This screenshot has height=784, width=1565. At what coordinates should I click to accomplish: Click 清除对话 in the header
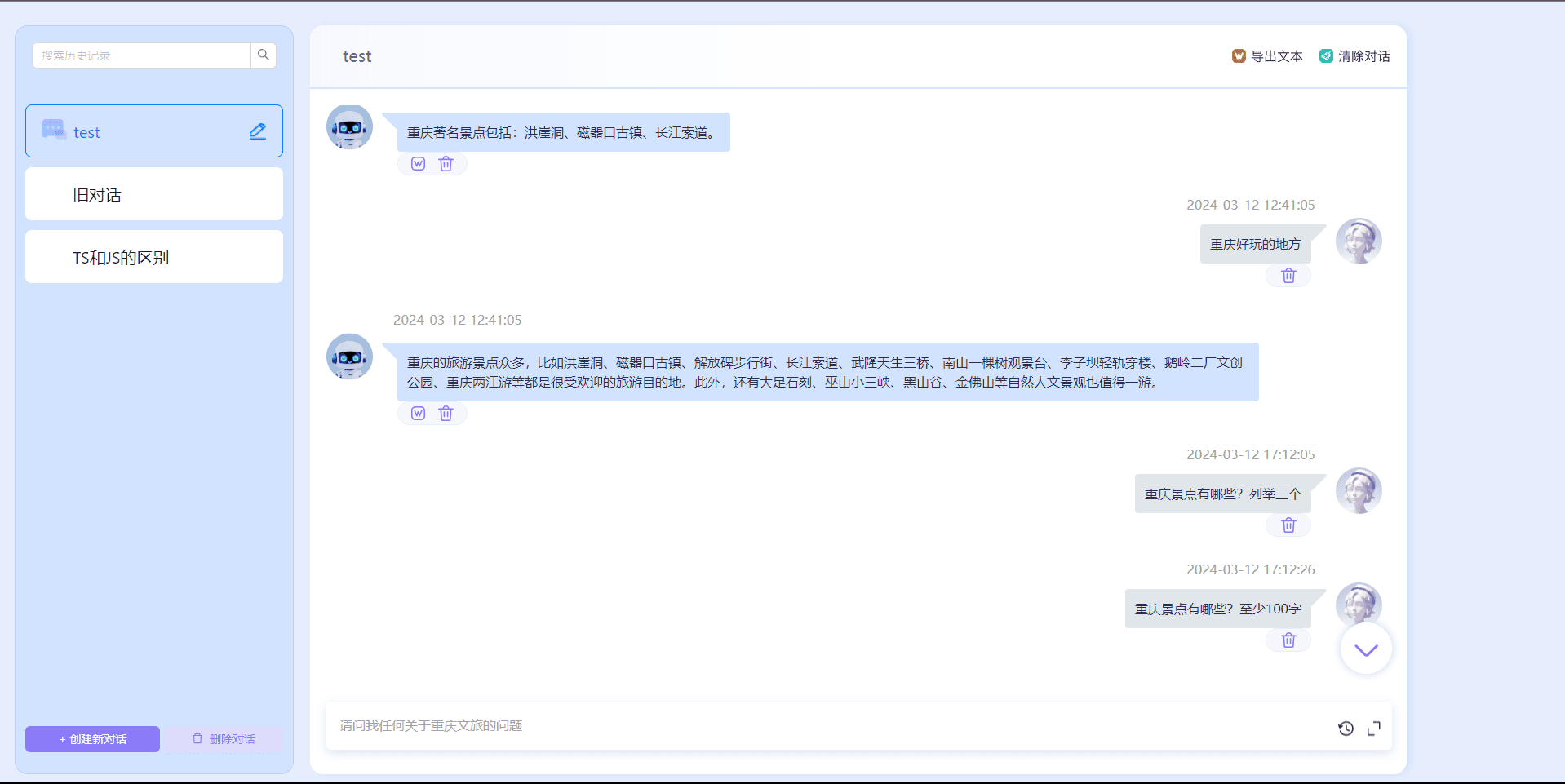[x=1354, y=56]
